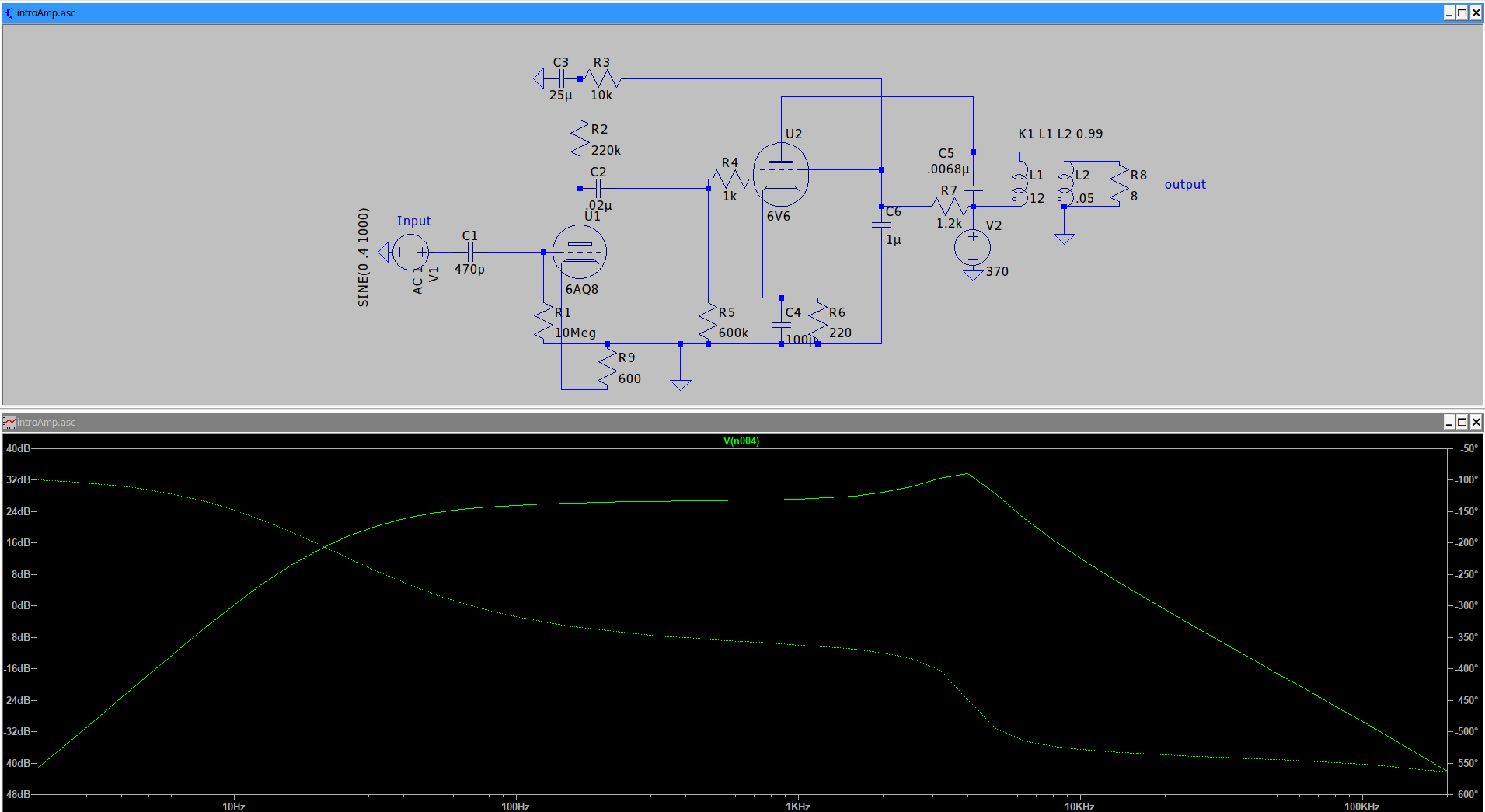
Task: Select the 6V6 tube symbol U2
Action: [x=781, y=175]
